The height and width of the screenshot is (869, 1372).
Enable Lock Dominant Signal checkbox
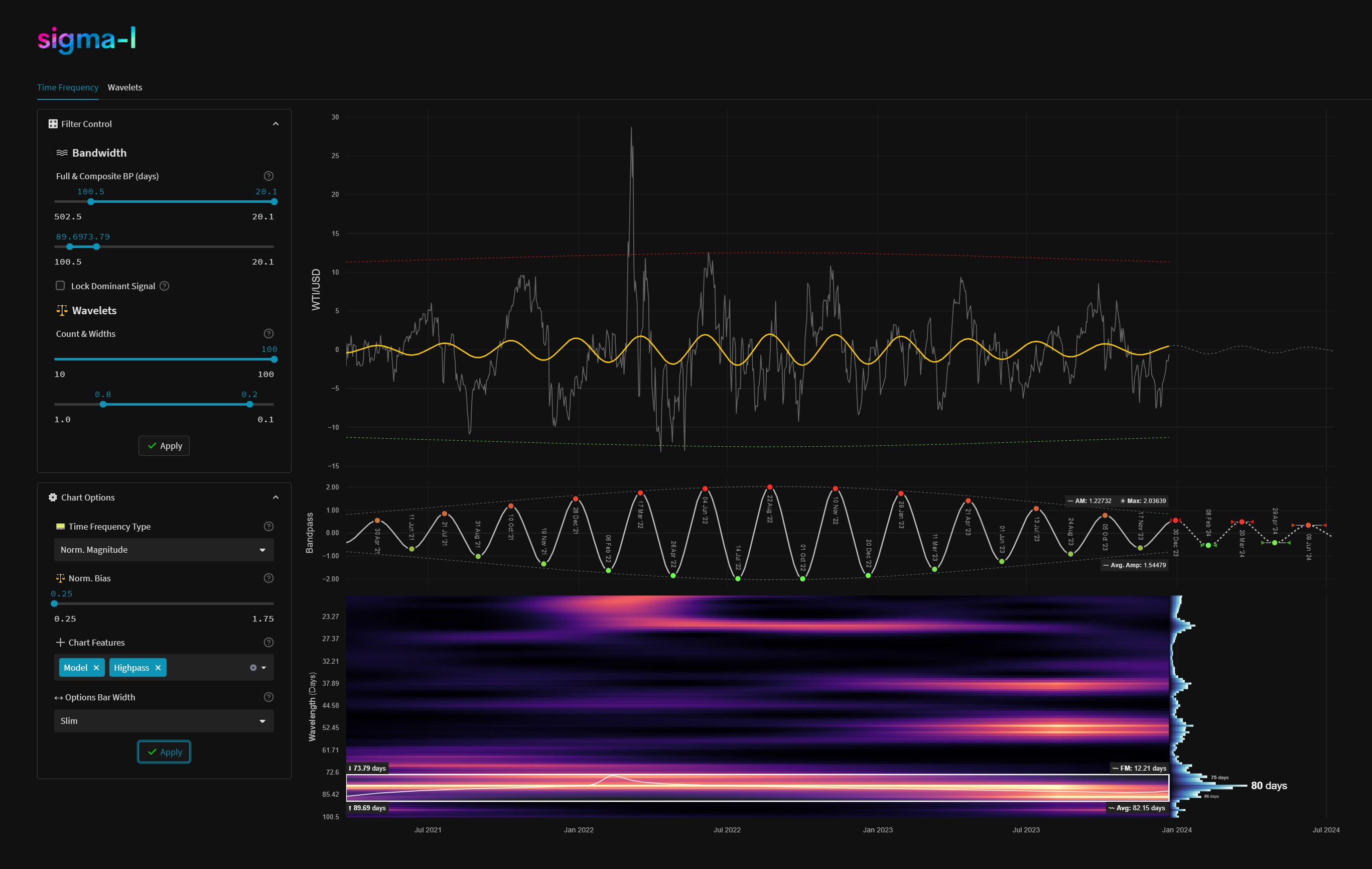tap(60, 286)
